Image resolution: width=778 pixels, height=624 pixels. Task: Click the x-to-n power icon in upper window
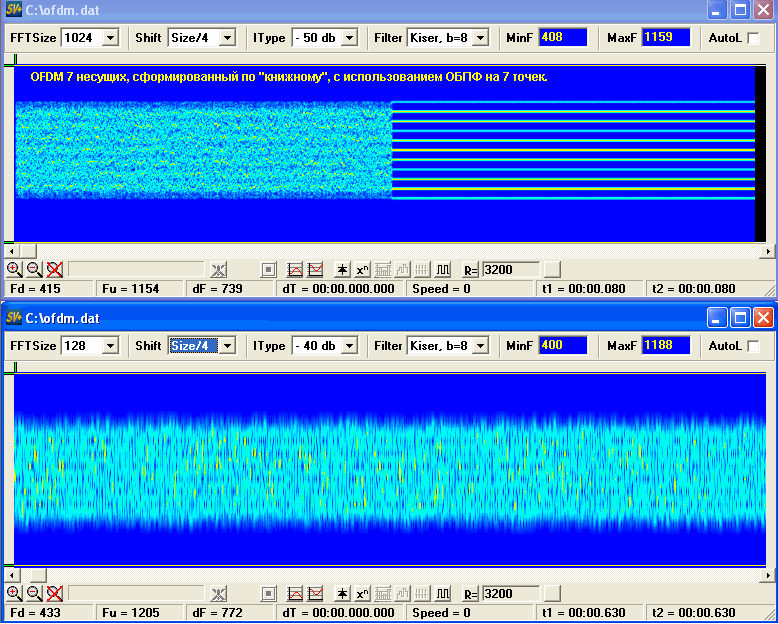[362, 270]
